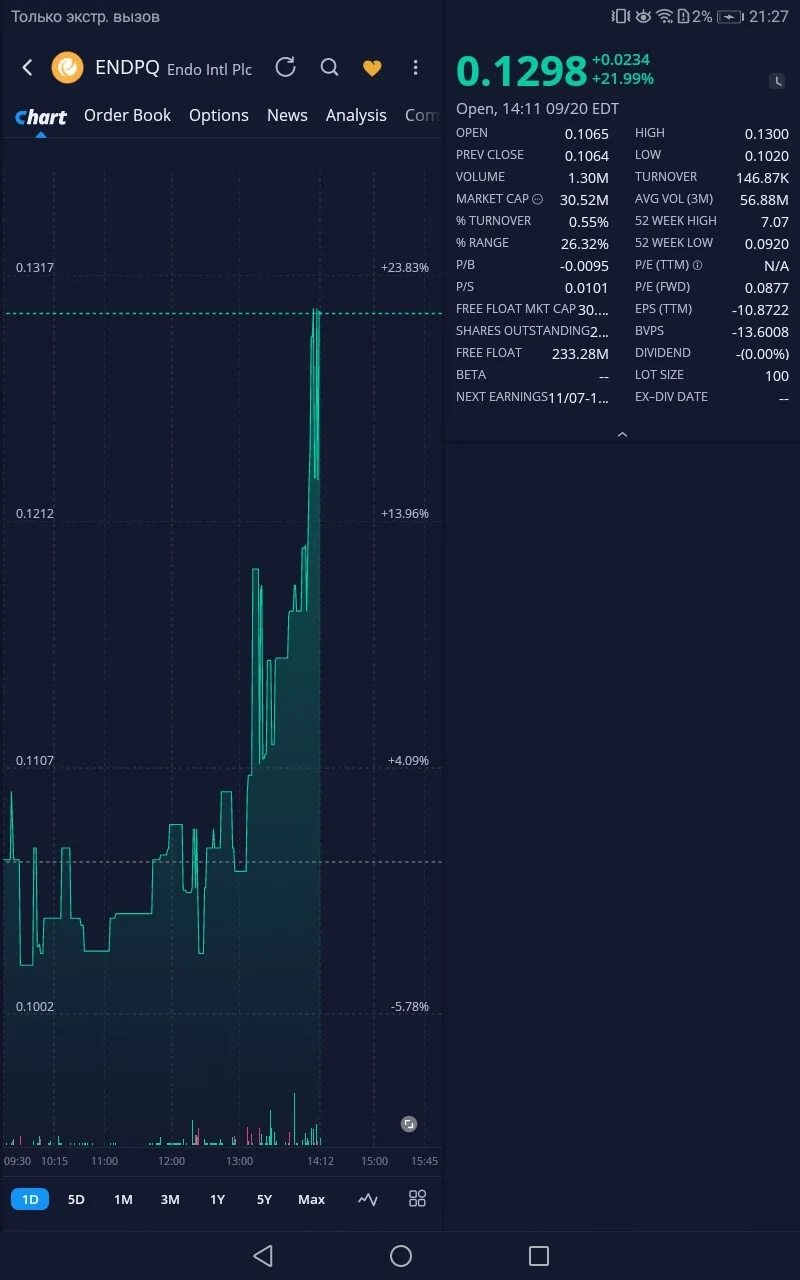Open the Analysis tab

pos(356,115)
